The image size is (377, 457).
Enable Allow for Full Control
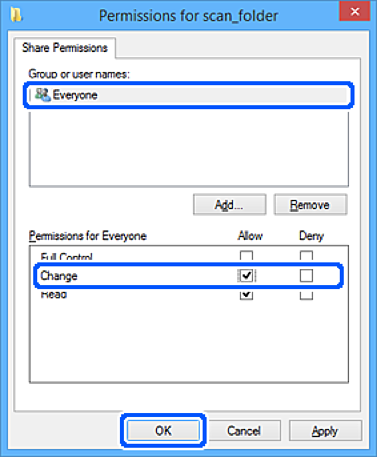246,256
